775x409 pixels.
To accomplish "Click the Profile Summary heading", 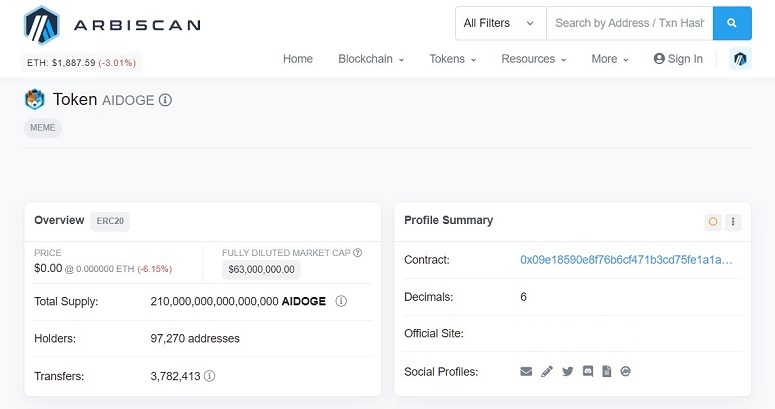I will tap(448, 221).
